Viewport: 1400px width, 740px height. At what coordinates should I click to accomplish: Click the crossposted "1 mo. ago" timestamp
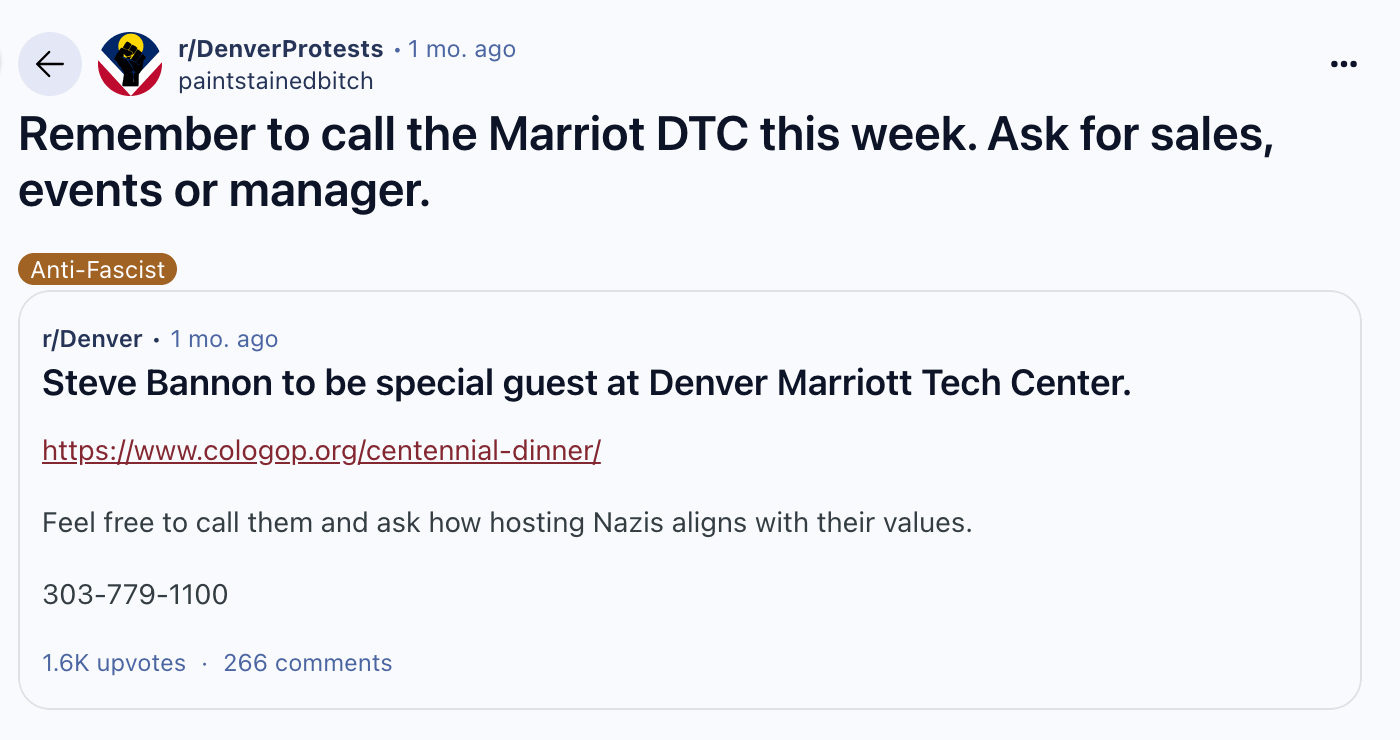(224, 339)
